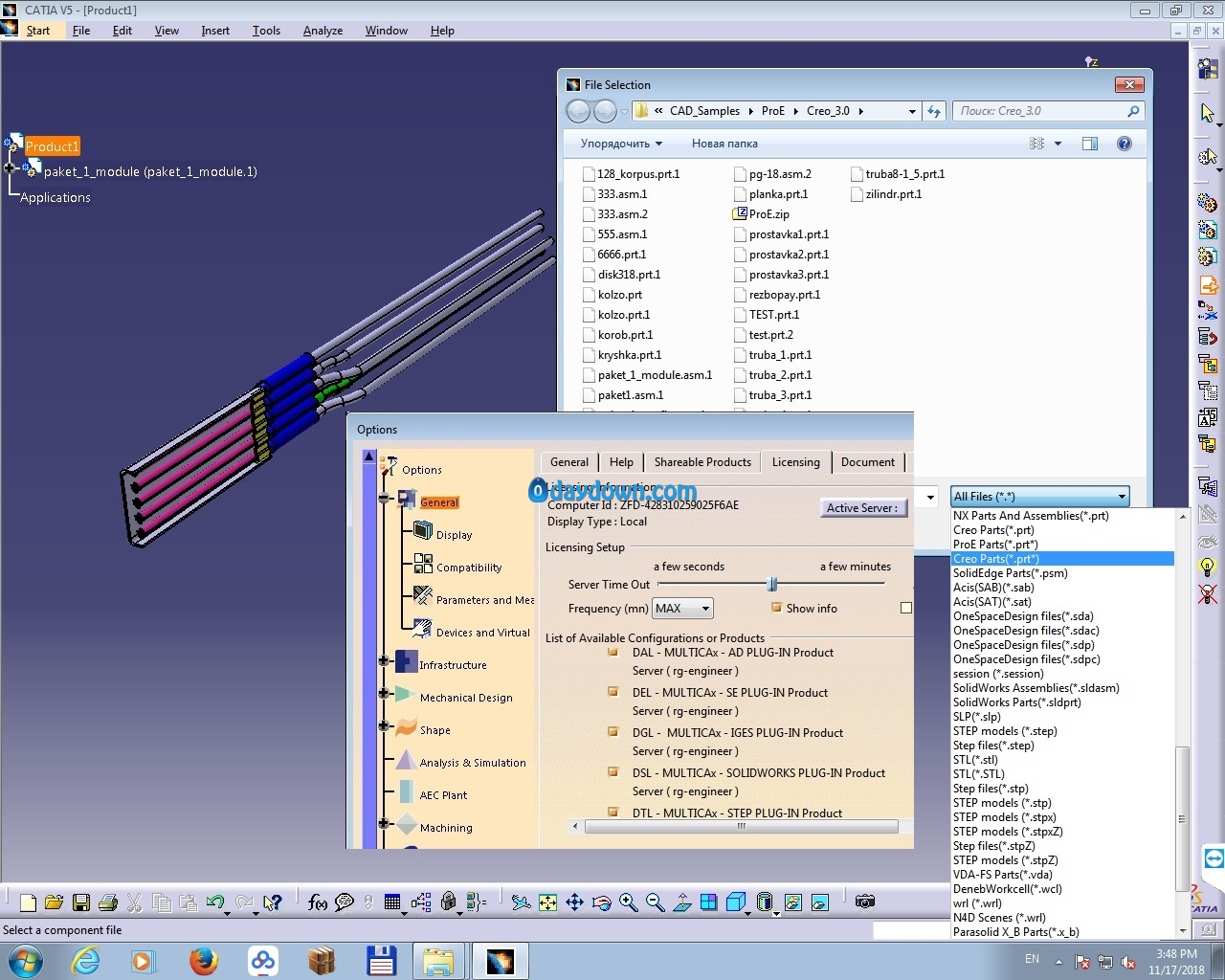This screenshot has height=980, width=1225.
Task: Open the Formula f(x) tool
Action: [x=318, y=902]
